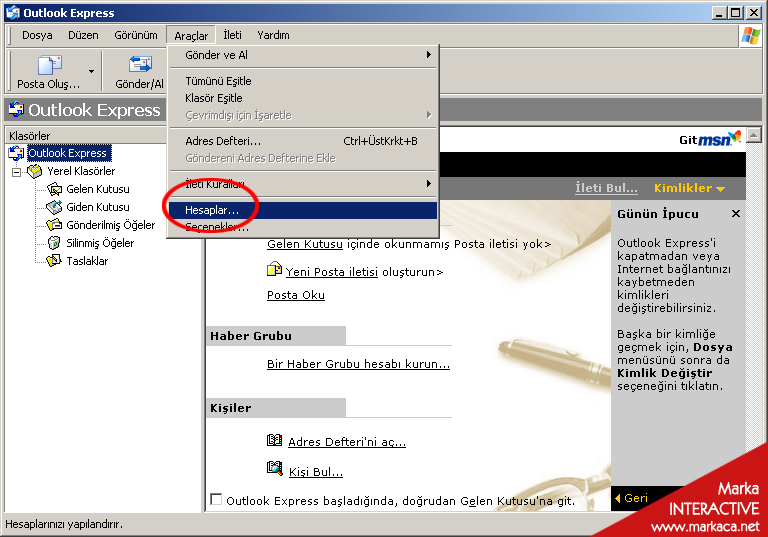
Task: Click the Posta Oku link
Action: click(x=296, y=295)
